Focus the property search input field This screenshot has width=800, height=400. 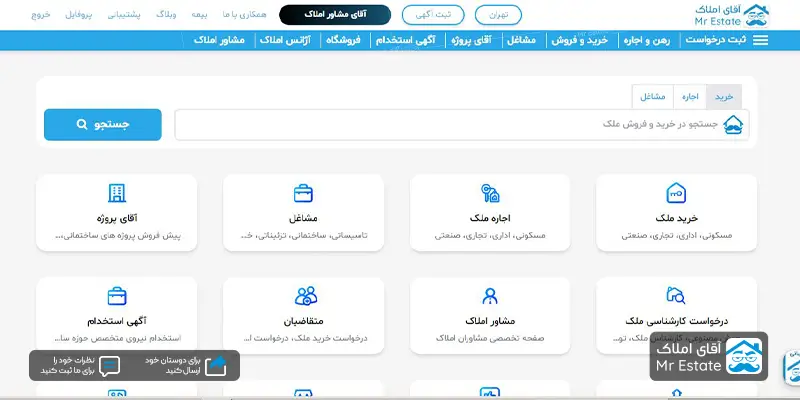click(x=462, y=124)
